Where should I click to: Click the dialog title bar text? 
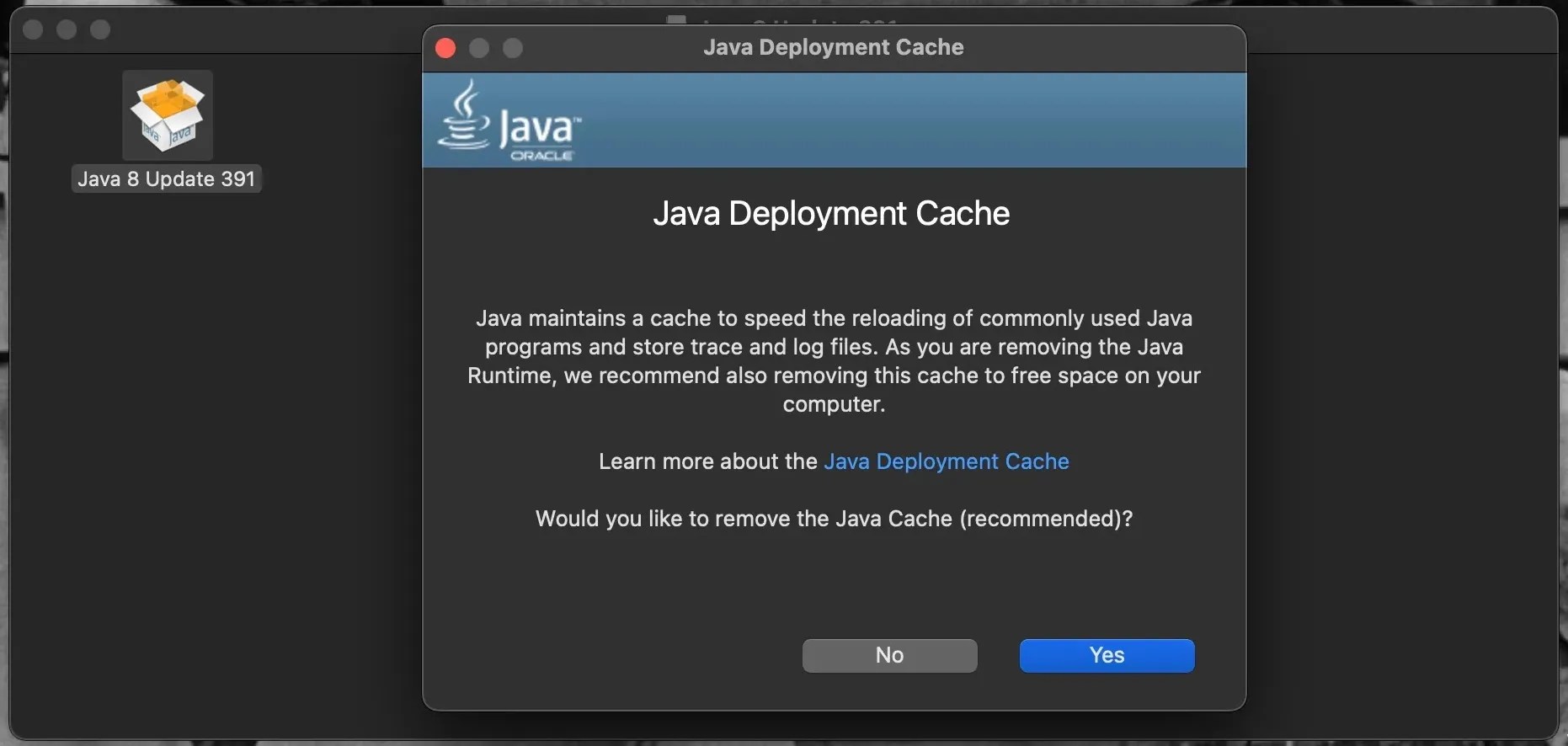834,47
